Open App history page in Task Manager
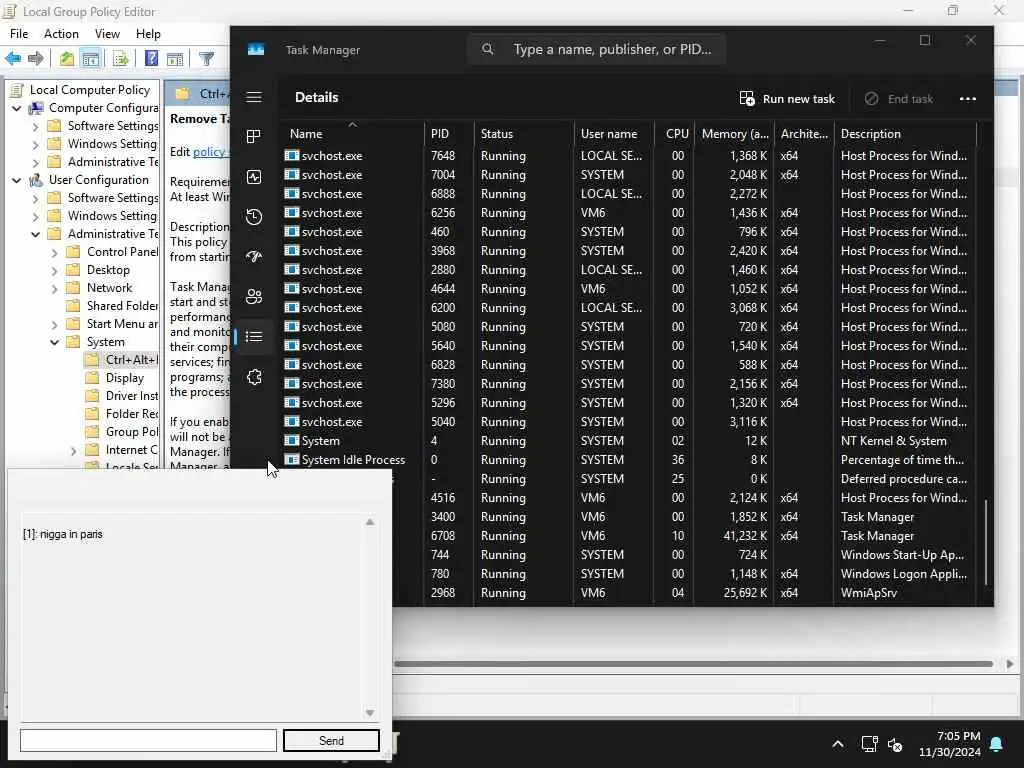 coord(254,217)
